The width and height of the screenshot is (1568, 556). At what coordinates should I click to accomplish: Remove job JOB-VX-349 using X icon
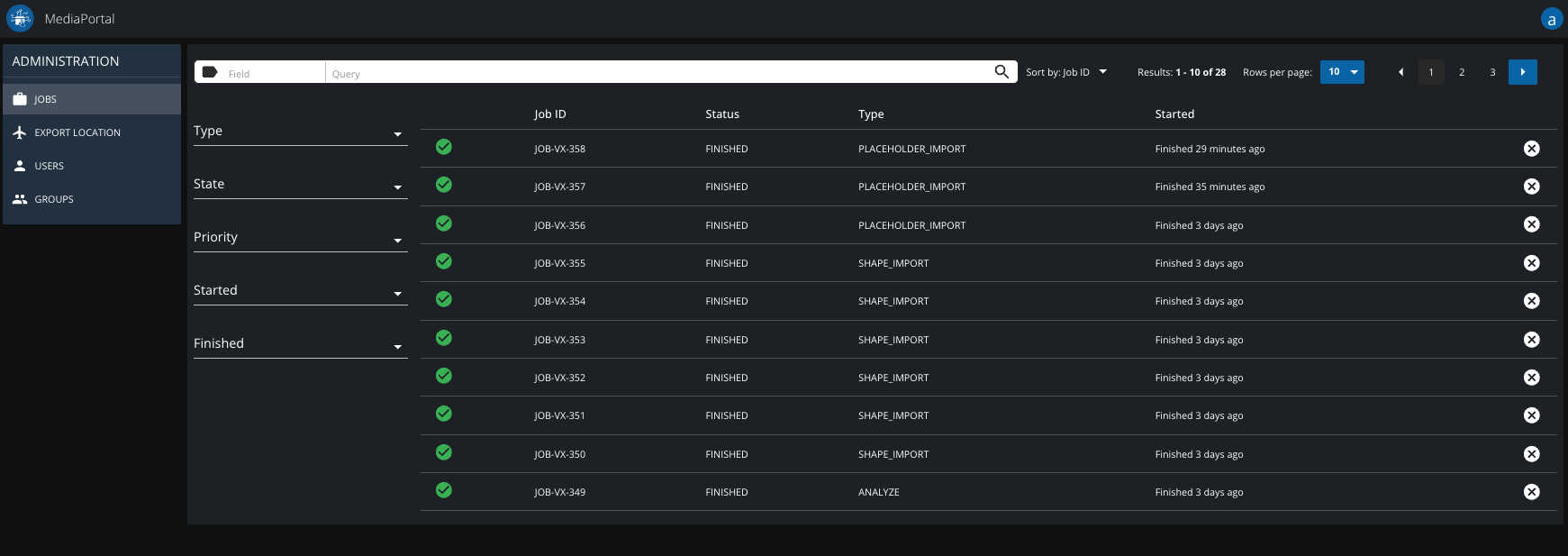pos(1531,492)
